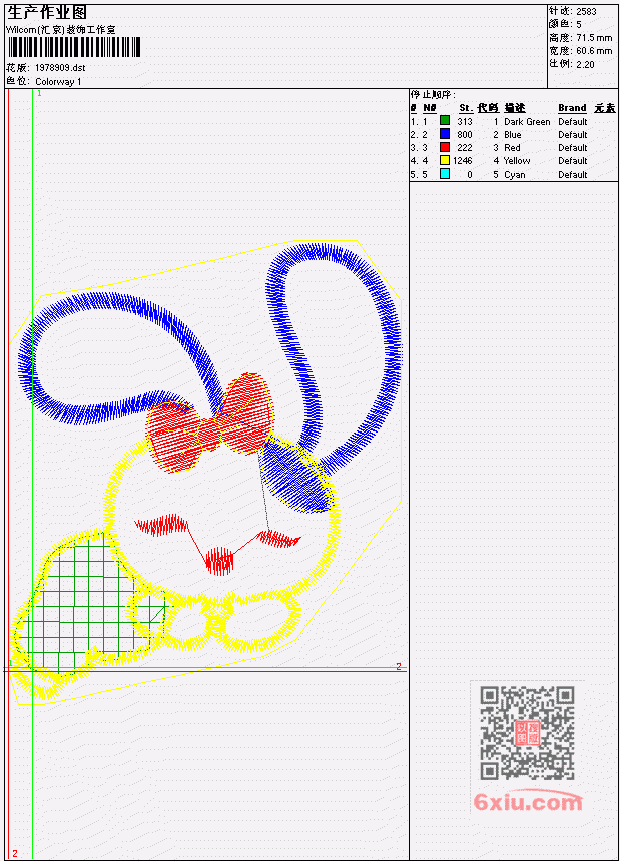Viewport: 620px width, 861px height.
Task: Click the red nose stitching on the face
Action: coord(219,561)
